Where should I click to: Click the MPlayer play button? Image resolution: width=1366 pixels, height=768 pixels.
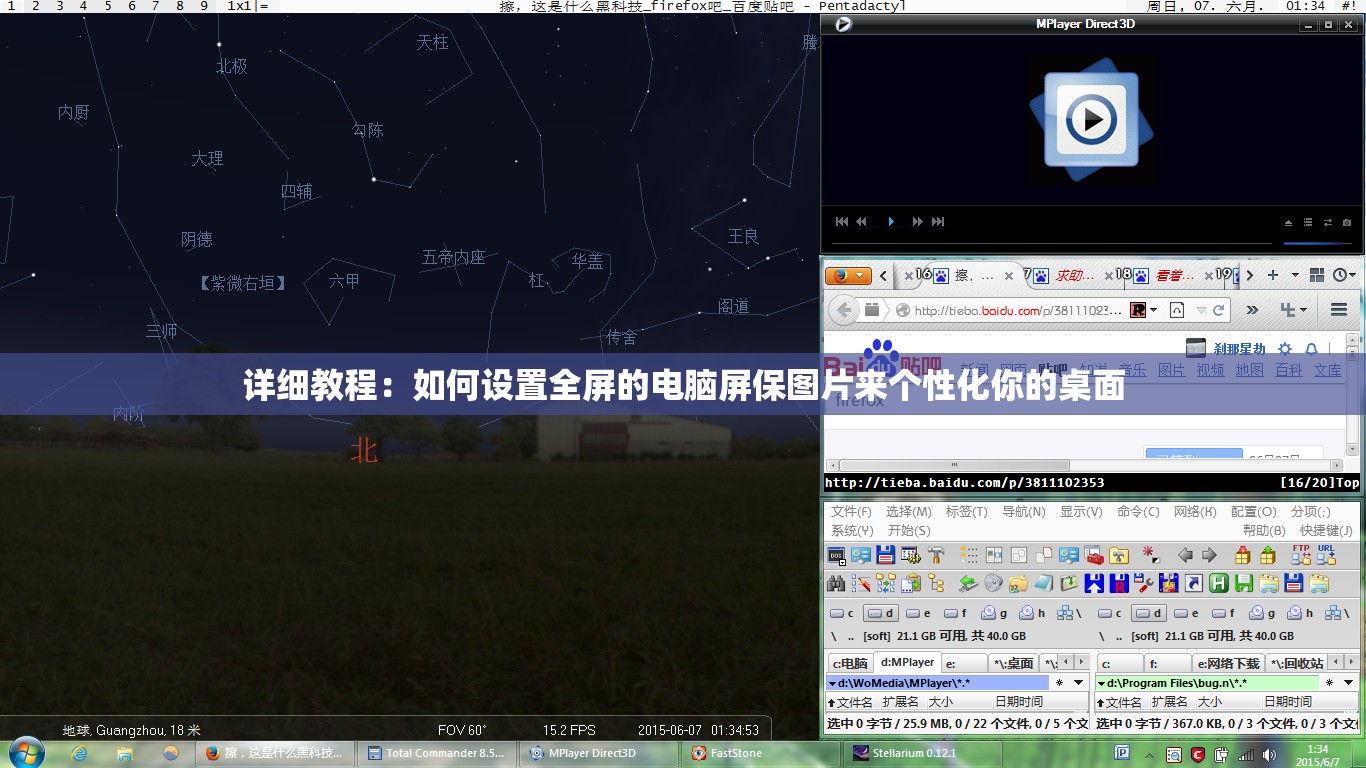[891, 222]
